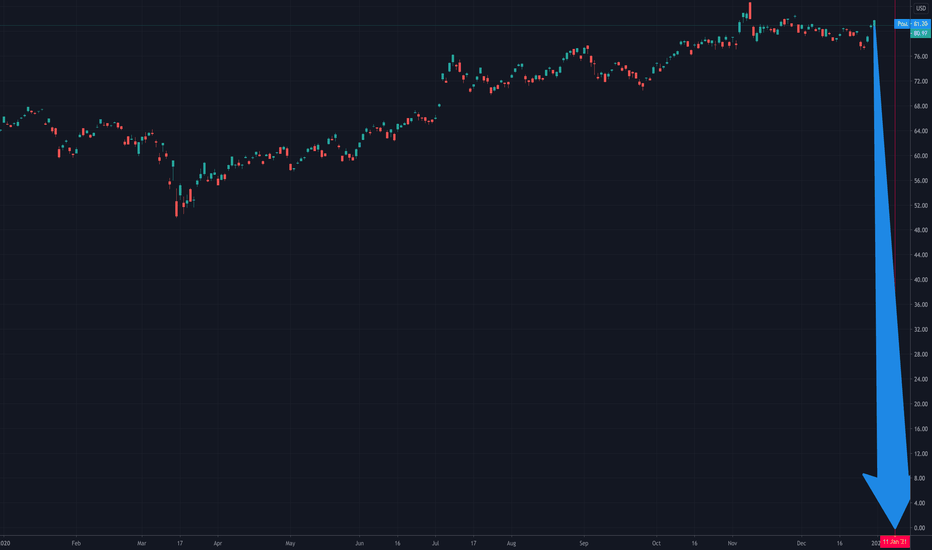Click the 17 label between Jul and Aug
Image resolution: width=932 pixels, height=550 pixels.
[473, 543]
